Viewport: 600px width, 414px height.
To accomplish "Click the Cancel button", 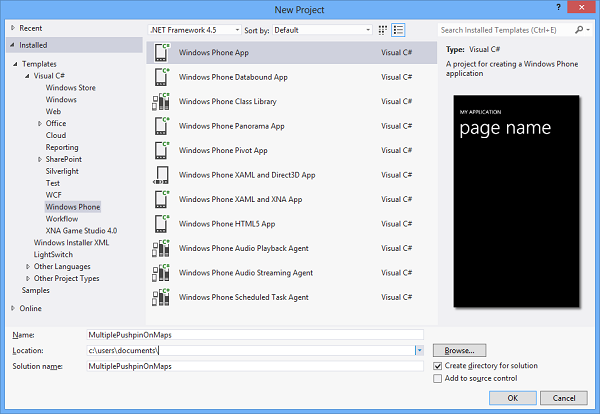I will [564, 398].
